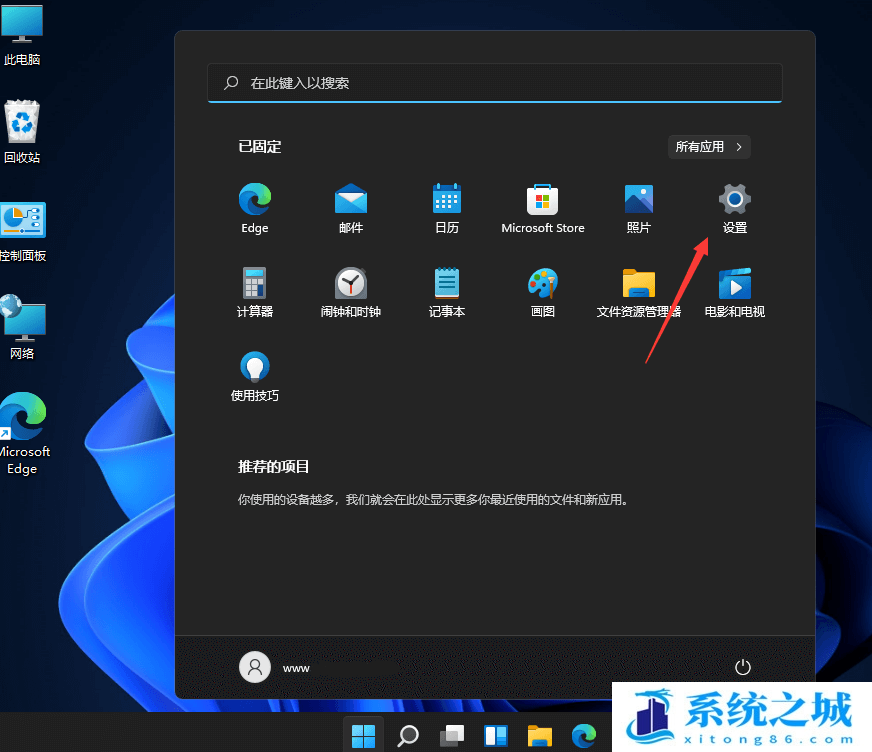Click the power button in Start menu
The image size is (872, 752).
[x=742, y=666]
